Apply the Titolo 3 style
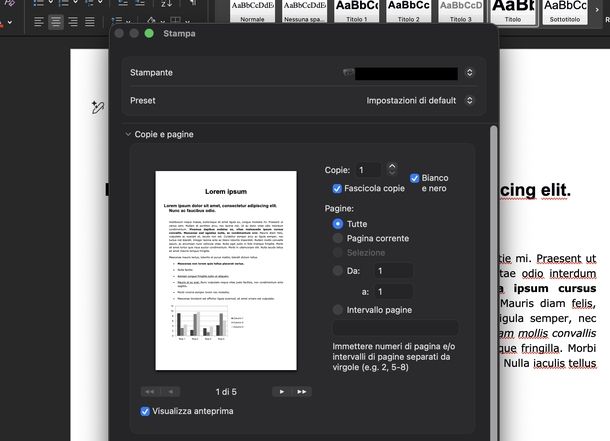The height and width of the screenshot is (441, 610). coord(461,12)
